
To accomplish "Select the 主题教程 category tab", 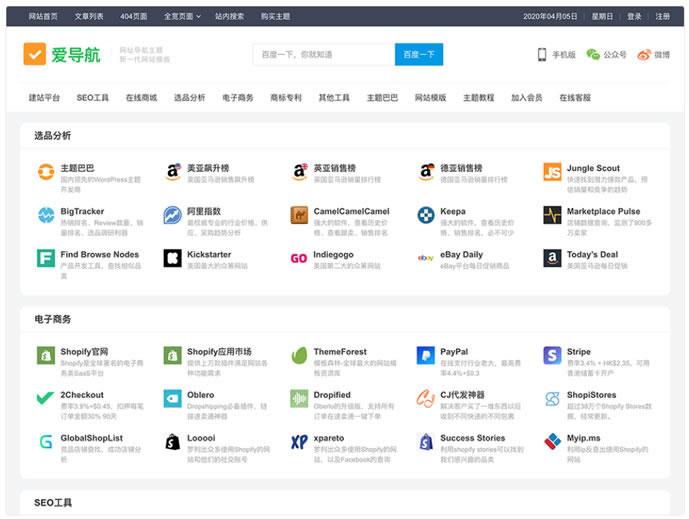I will pyautogui.click(x=479, y=98).
